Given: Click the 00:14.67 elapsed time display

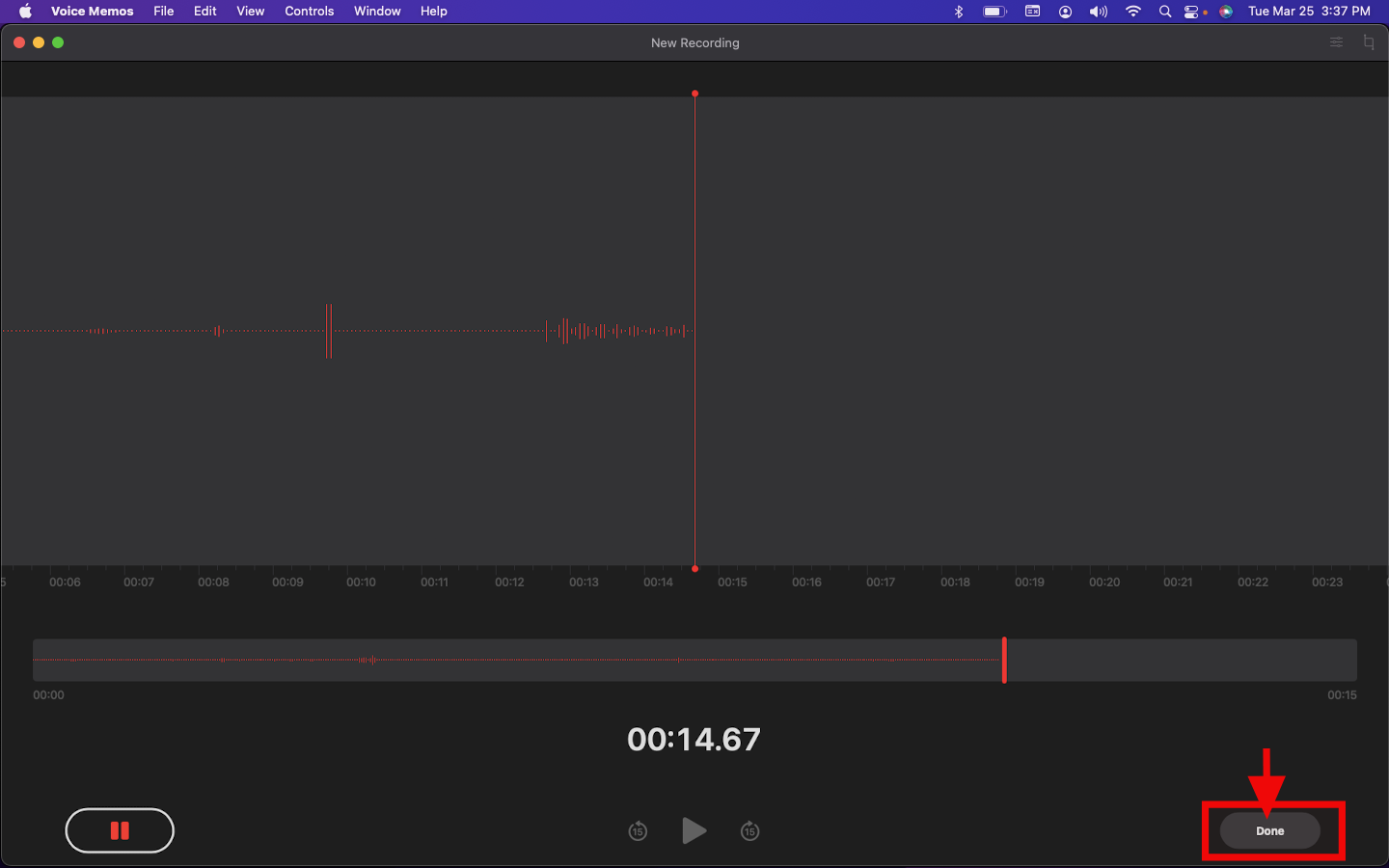Looking at the screenshot, I should coord(694,740).
